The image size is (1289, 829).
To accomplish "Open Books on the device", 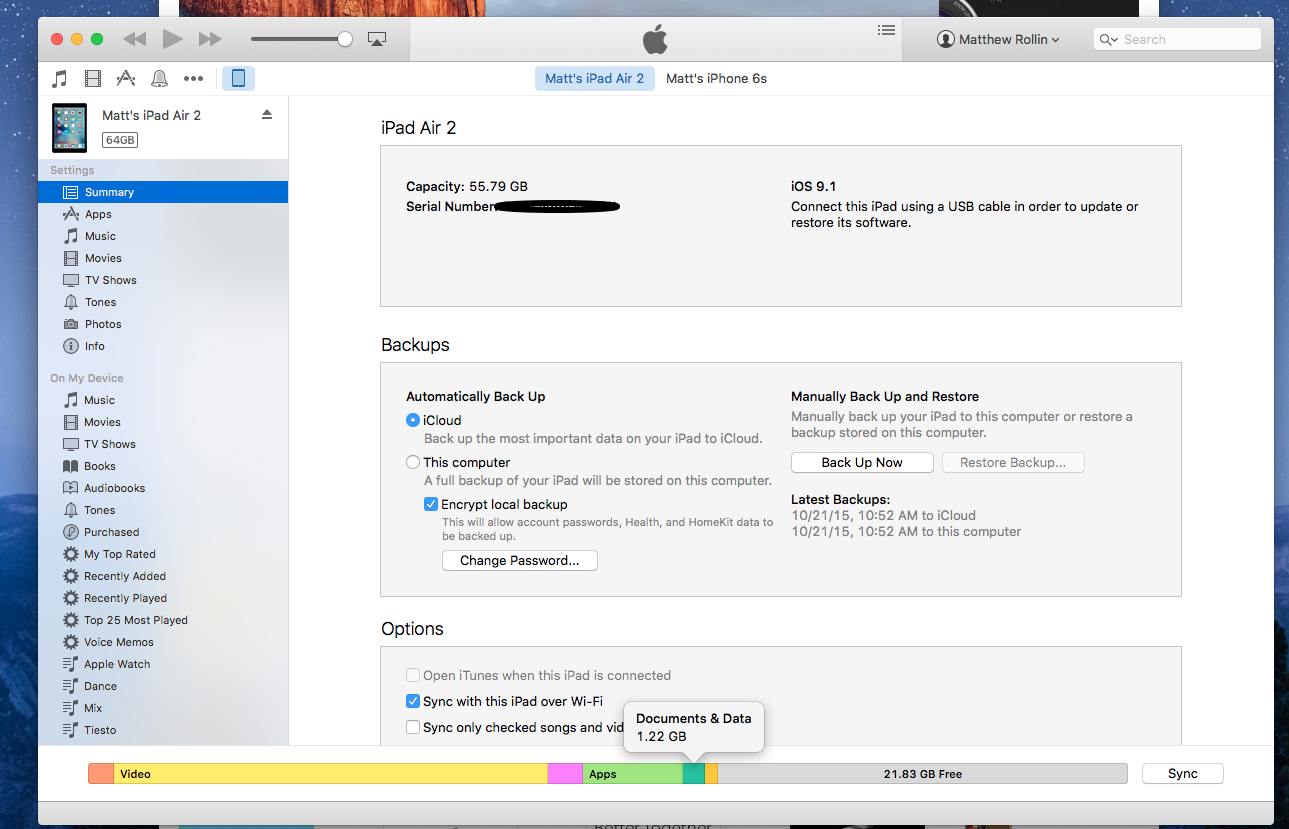I will [163, 466].
